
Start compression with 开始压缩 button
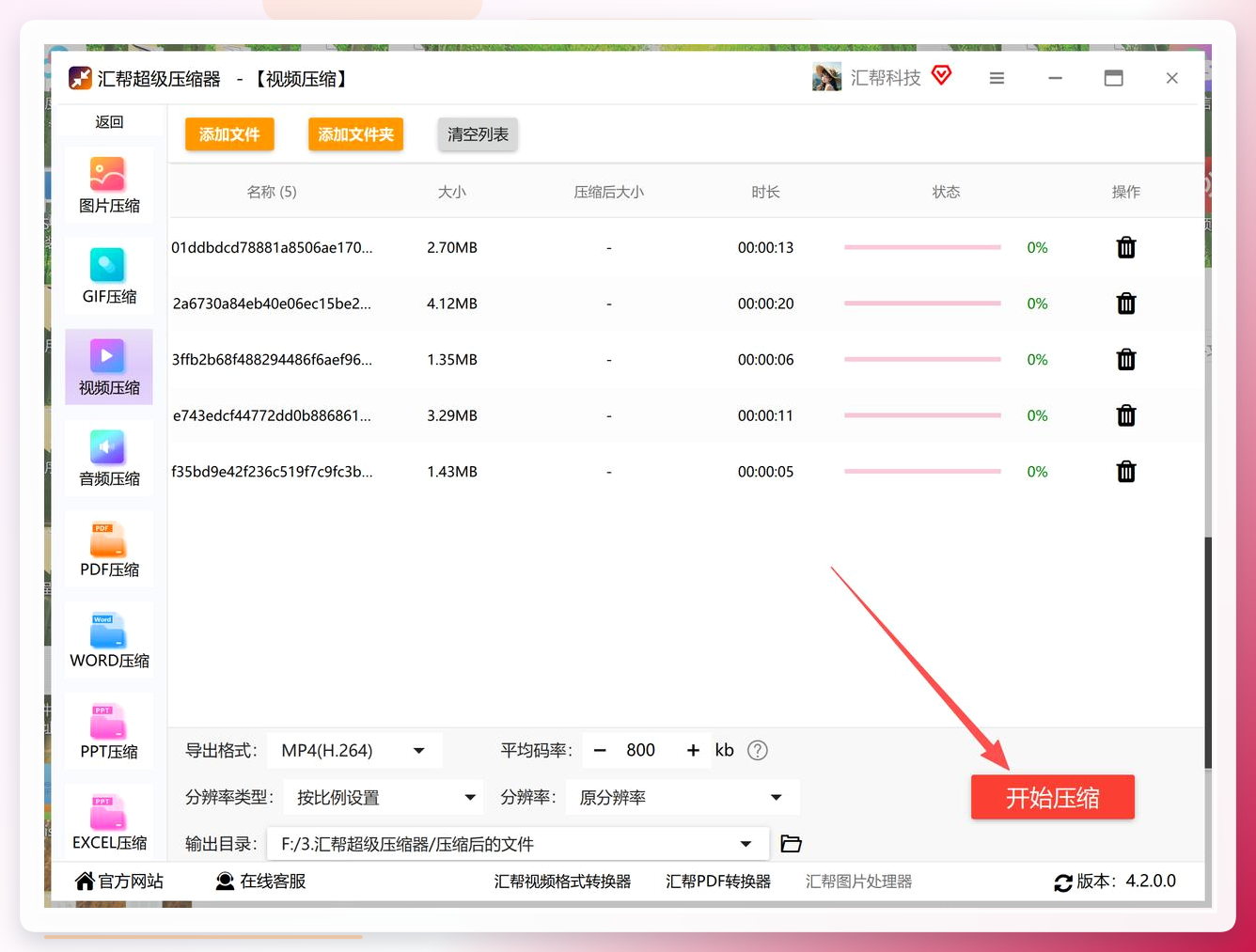tap(1053, 797)
